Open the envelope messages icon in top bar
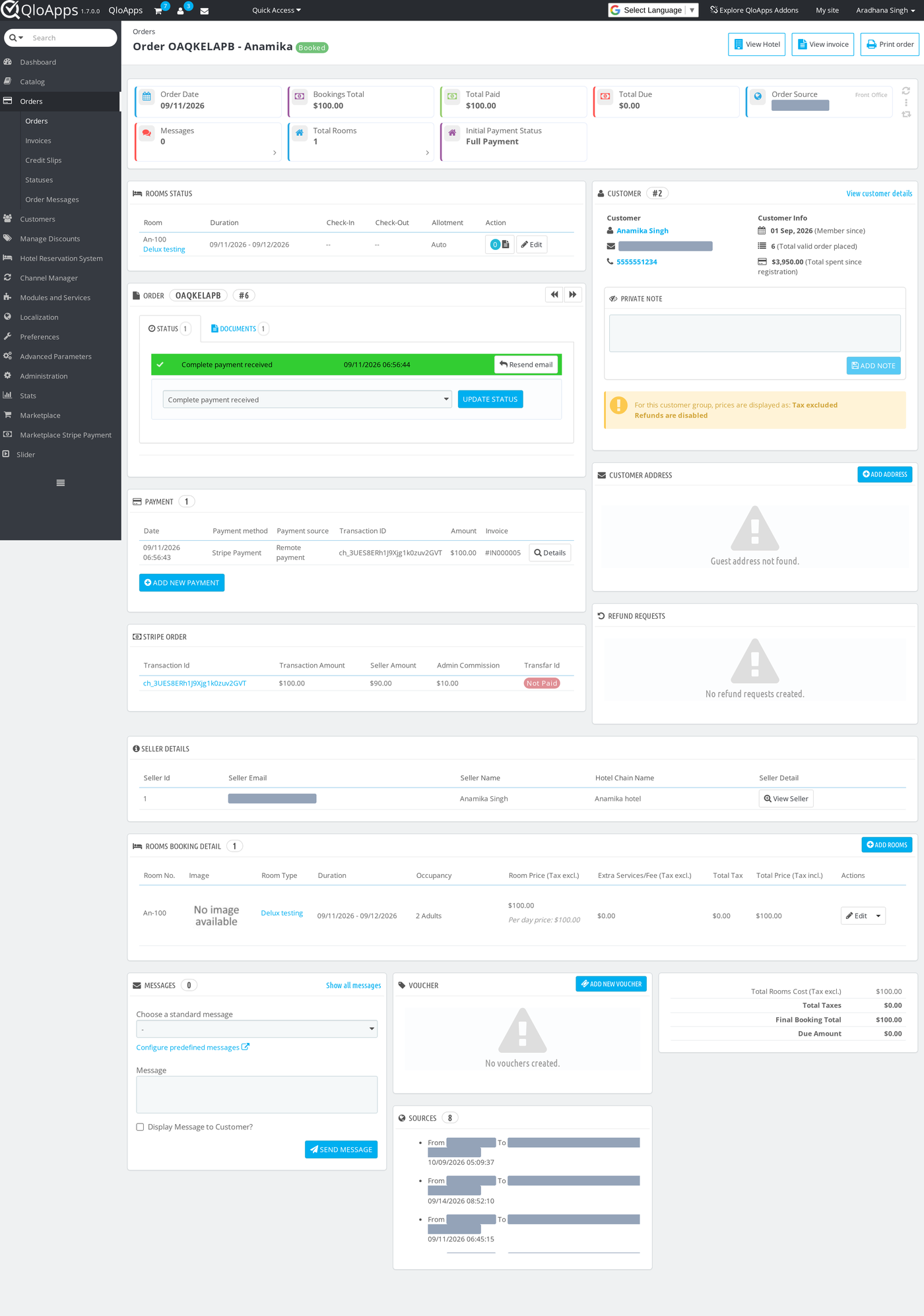 [205, 11]
